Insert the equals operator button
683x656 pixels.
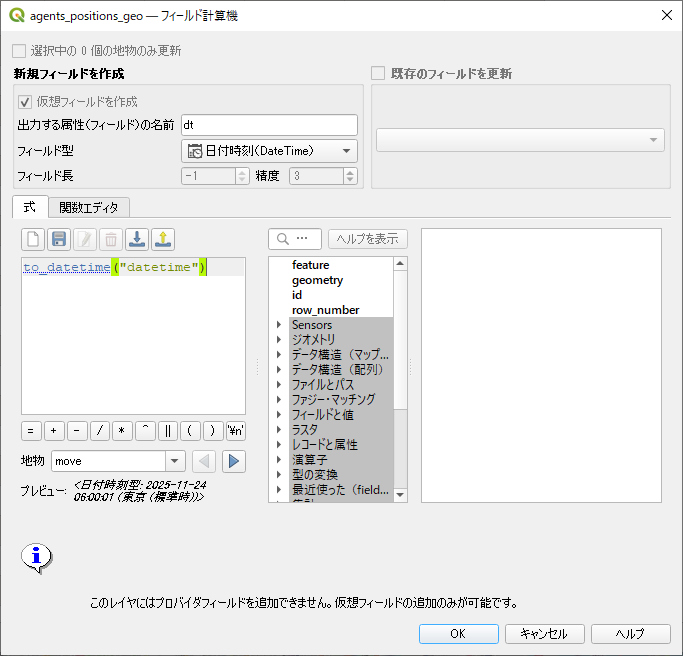[x=31, y=431]
